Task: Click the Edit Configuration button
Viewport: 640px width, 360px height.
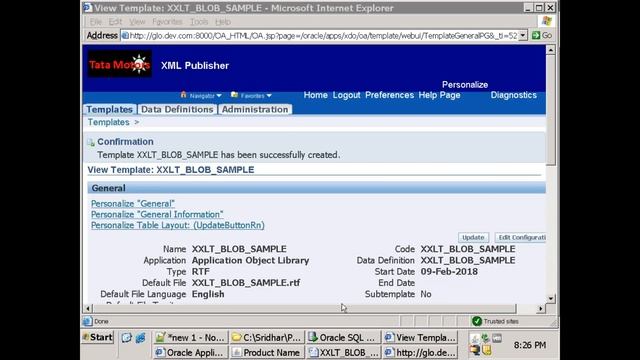Action: point(521,238)
